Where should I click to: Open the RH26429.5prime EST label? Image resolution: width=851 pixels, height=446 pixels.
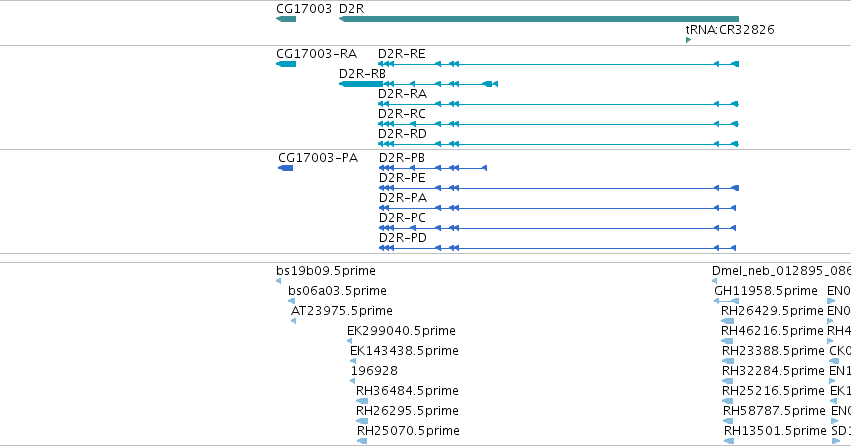pos(772,311)
